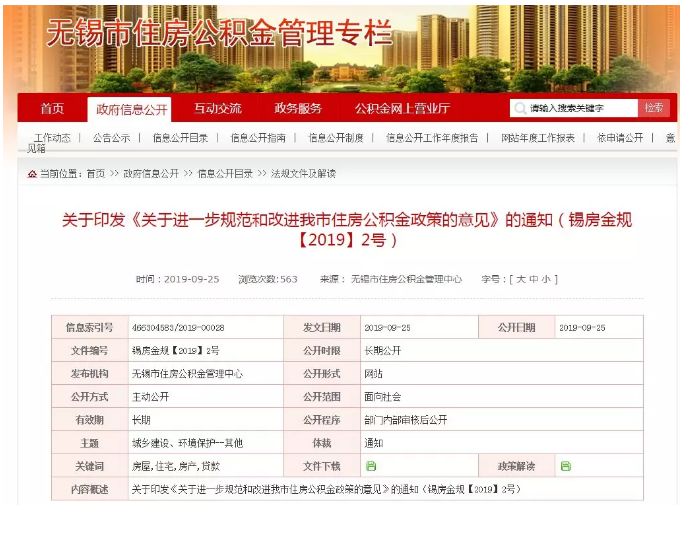Viewport: 689px width, 543px height.
Task: Select 发文日期 value 2019-09-25
Action: coord(387,328)
